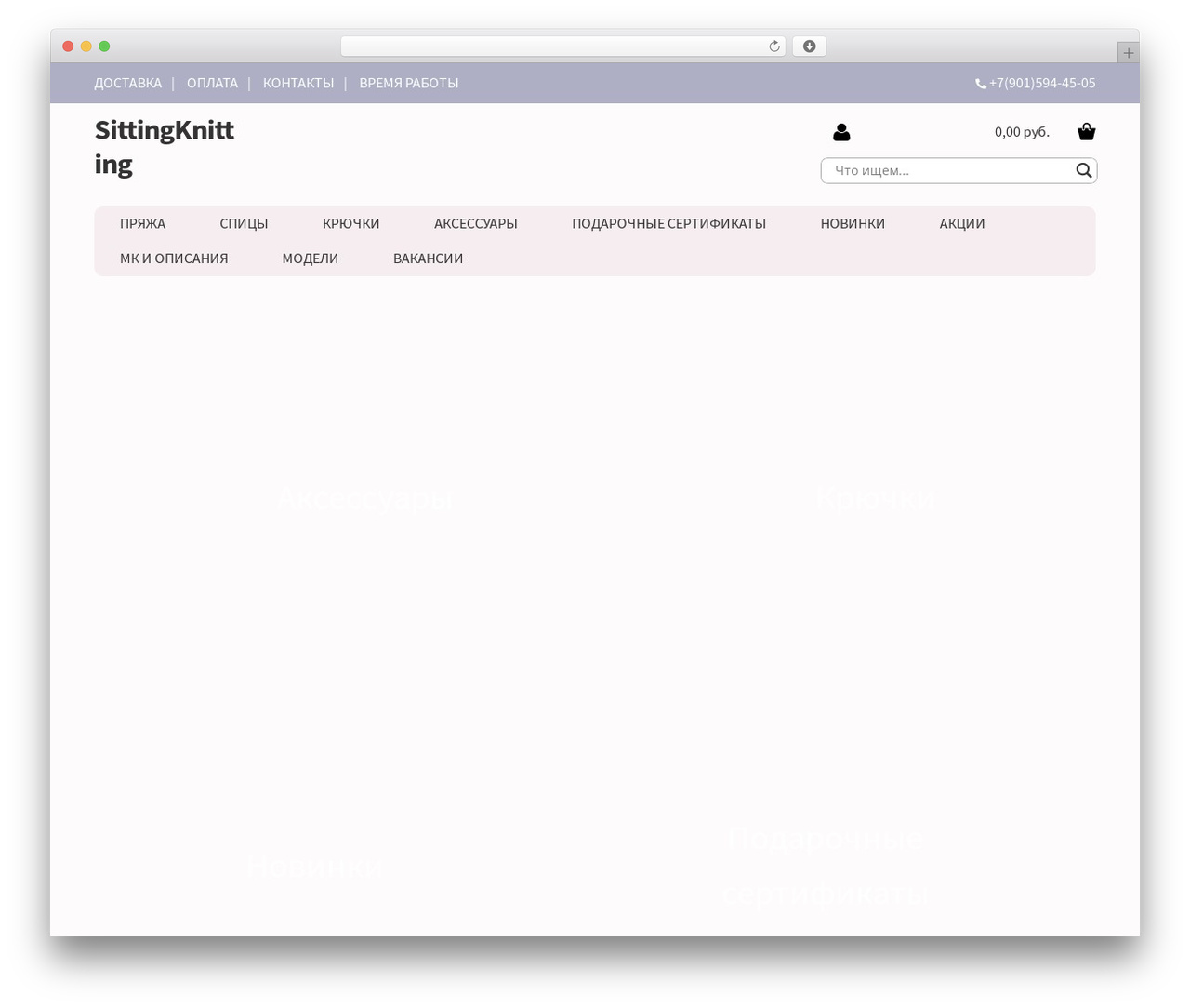Click the search magnifier icon

[1084, 170]
